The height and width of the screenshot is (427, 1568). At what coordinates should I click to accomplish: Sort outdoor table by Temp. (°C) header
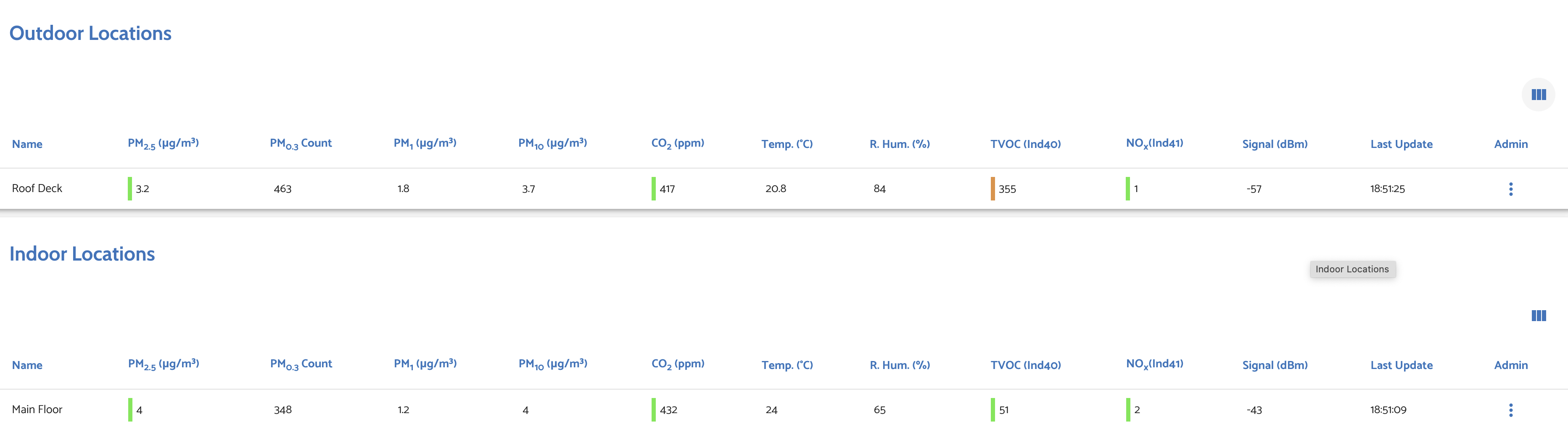coord(787,144)
